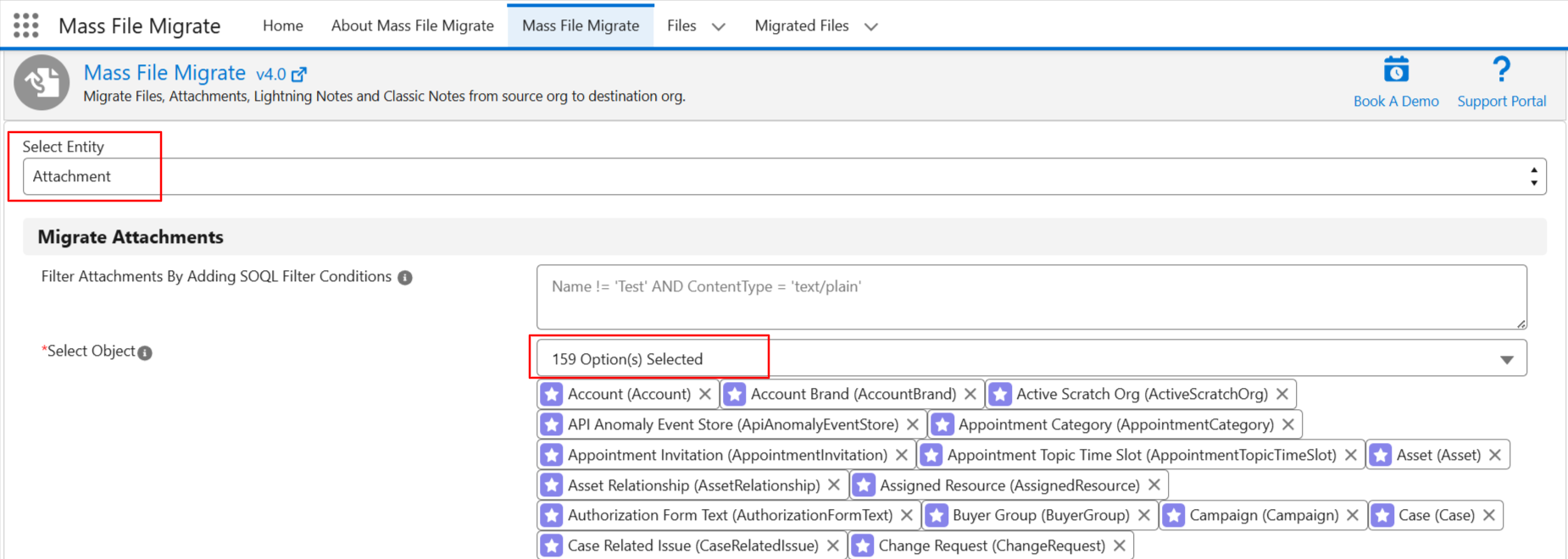The height and width of the screenshot is (559, 1568).
Task: Click the Appointment Topic Time Slot pill label
Action: [1142, 455]
